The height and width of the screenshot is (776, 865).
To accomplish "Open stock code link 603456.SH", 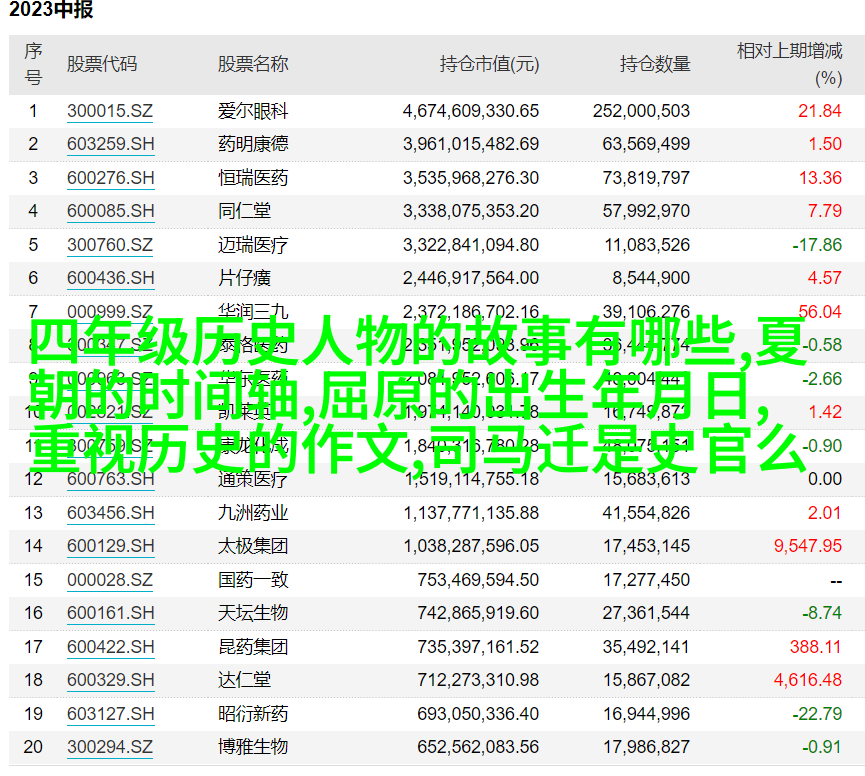I will click(x=110, y=513).
